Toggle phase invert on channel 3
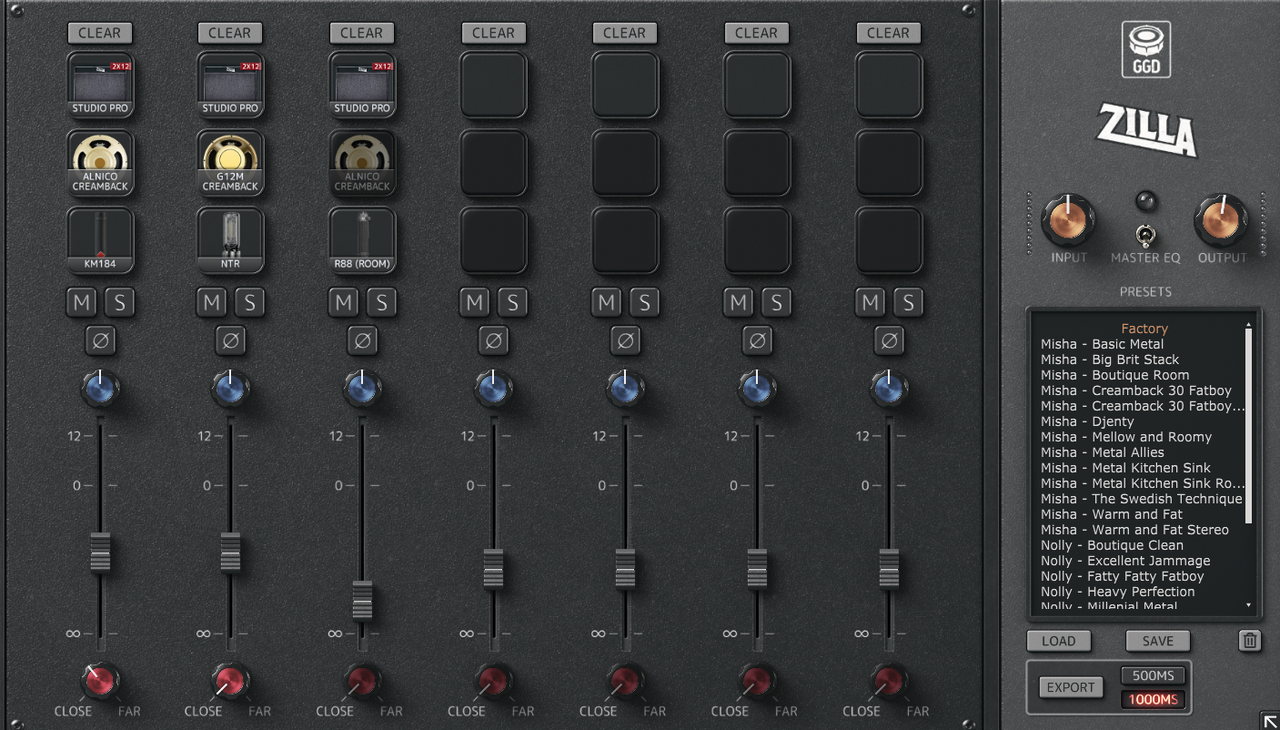 (362, 341)
